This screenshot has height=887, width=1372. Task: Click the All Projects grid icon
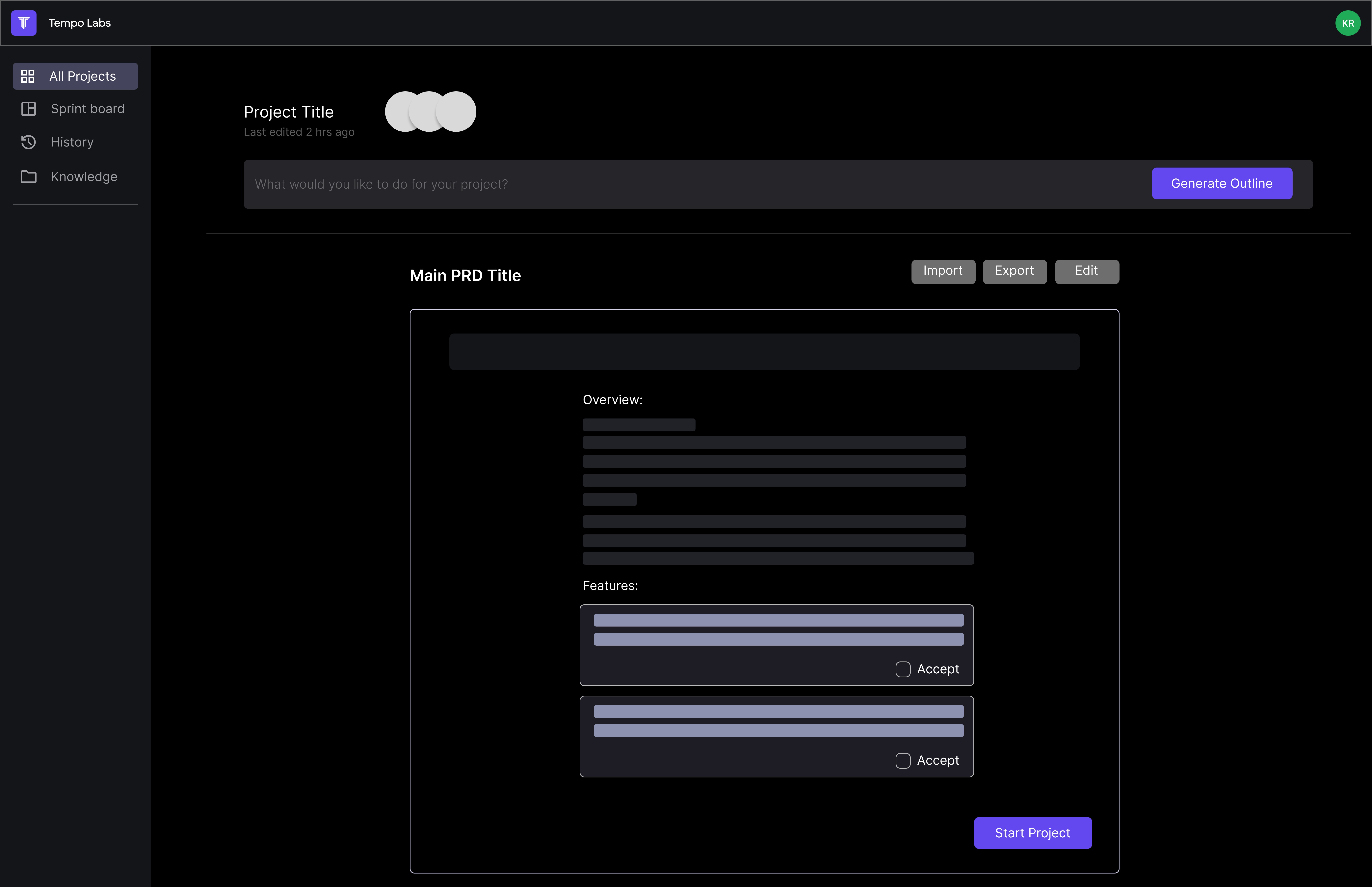coord(28,76)
